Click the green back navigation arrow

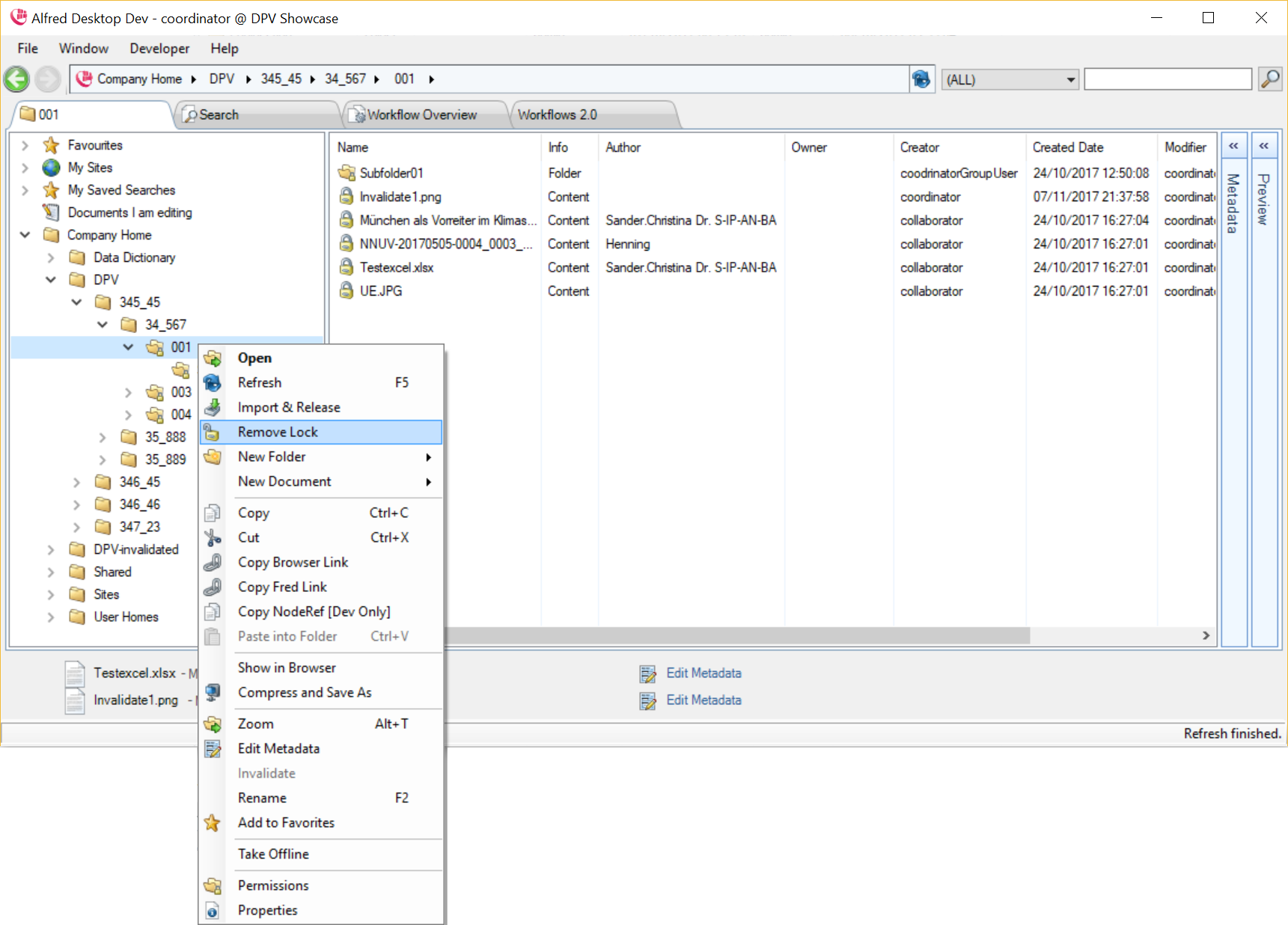coord(16,79)
